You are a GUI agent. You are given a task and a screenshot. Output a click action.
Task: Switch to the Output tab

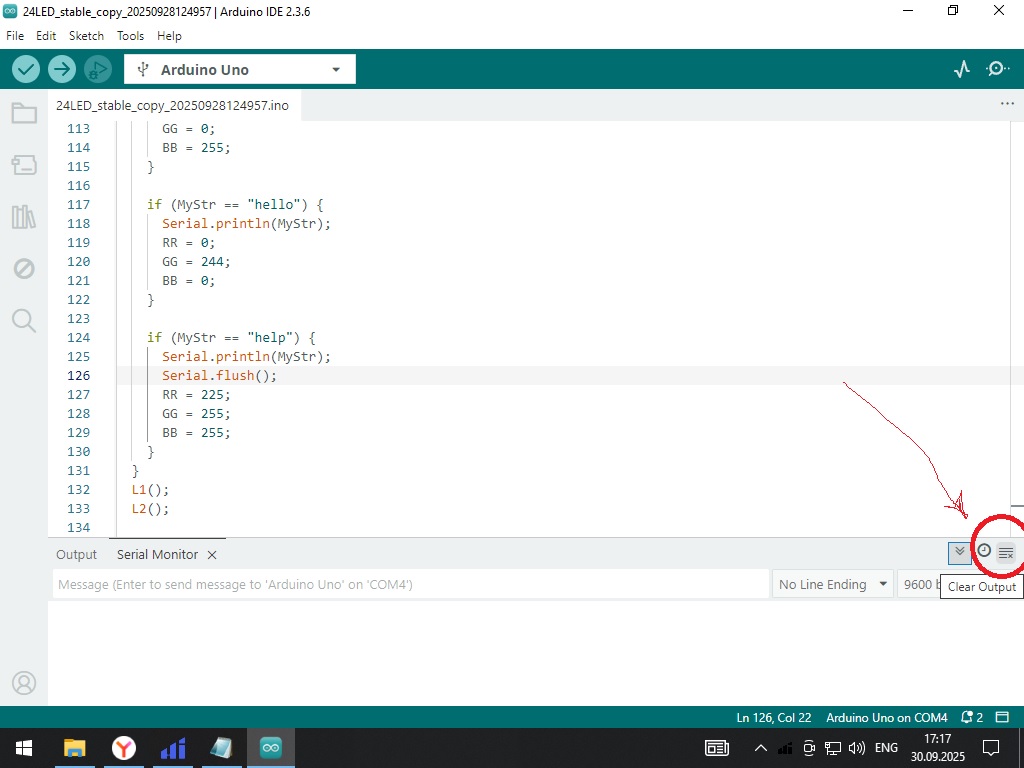[76, 554]
